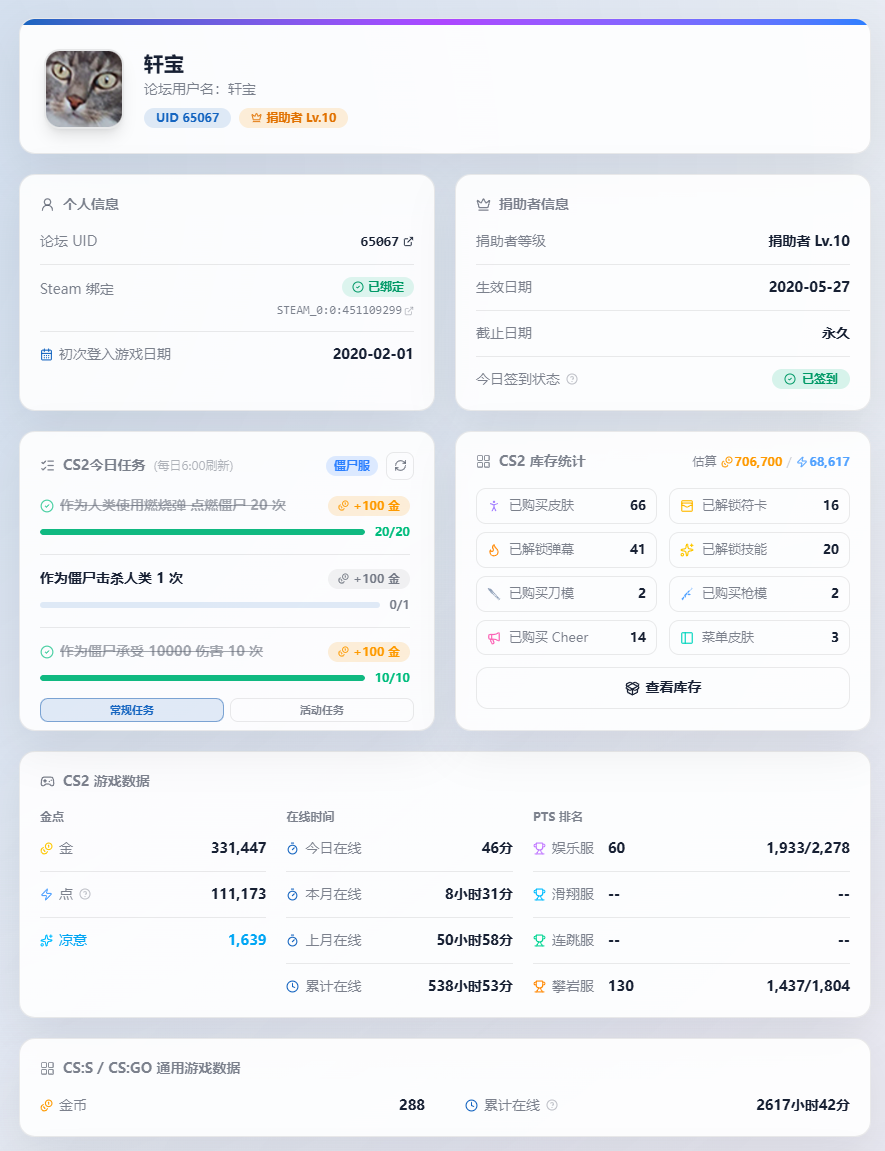Switch to the 常规任务 tab
This screenshot has height=1151, width=885.
click(x=132, y=710)
